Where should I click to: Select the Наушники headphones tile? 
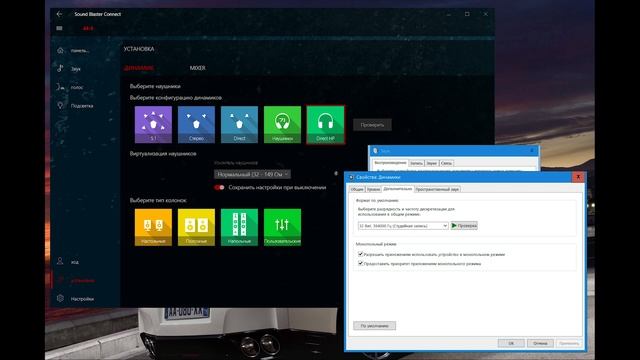pyautogui.click(x=282, y=124)
